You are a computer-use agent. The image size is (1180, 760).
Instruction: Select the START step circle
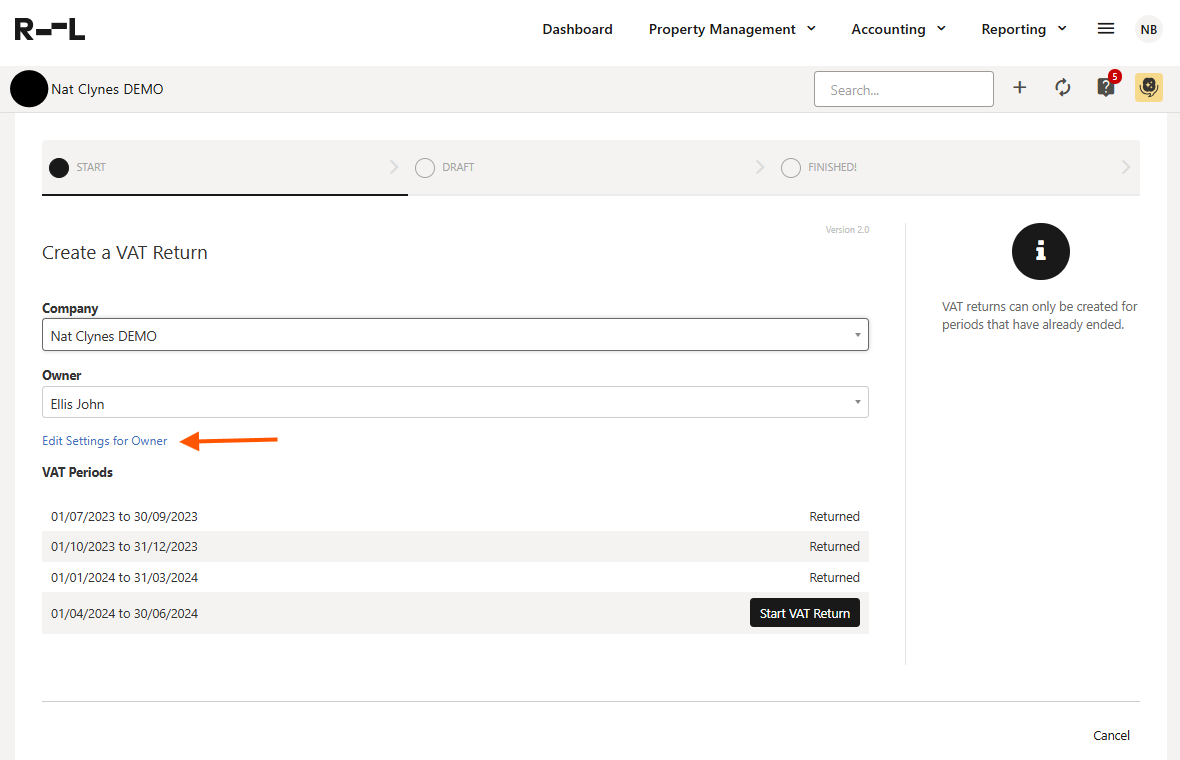pyautogui.click(x=59, y=168)
